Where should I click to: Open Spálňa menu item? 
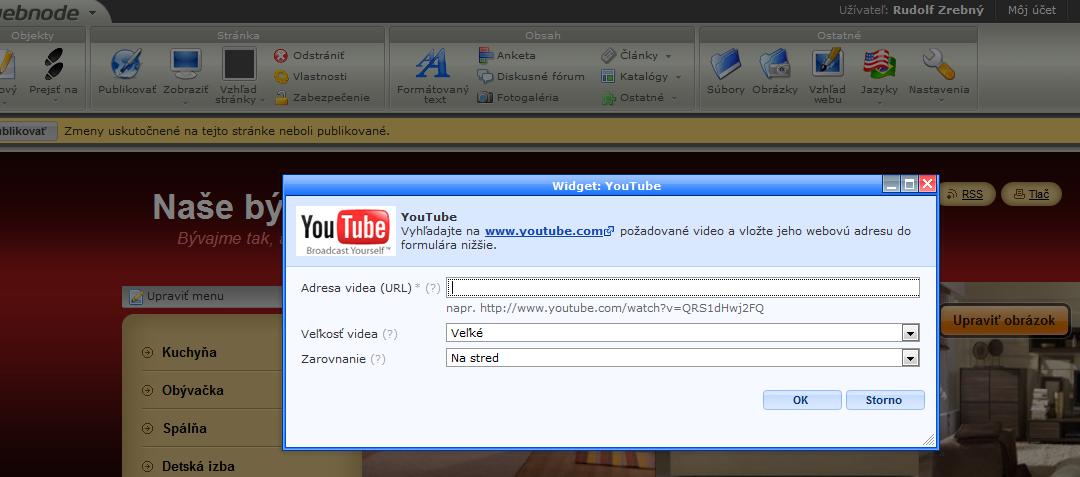(184, 428)
